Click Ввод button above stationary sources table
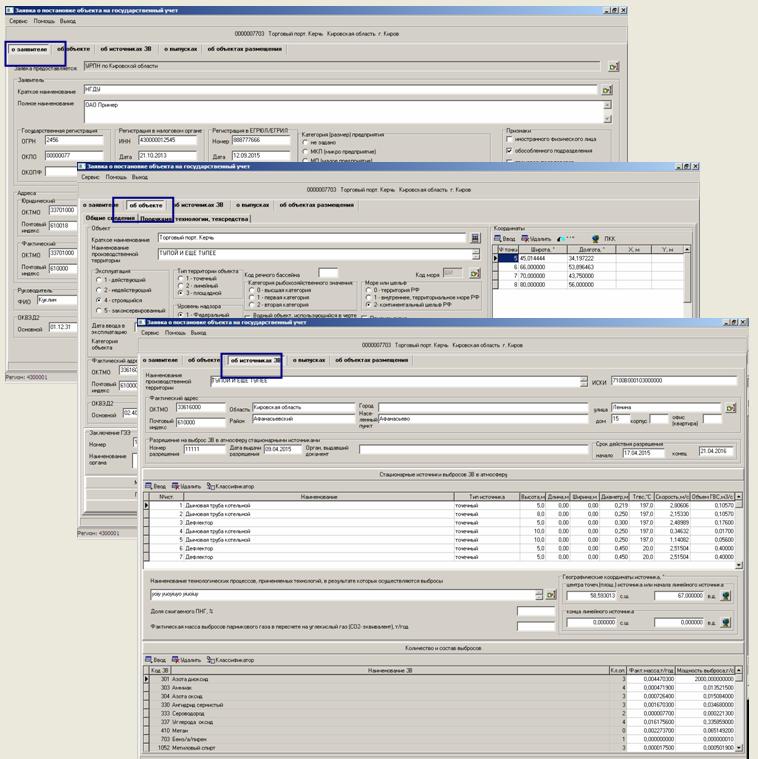The height and width of the screenshot is (759, 758). click(x=155, y=486)
